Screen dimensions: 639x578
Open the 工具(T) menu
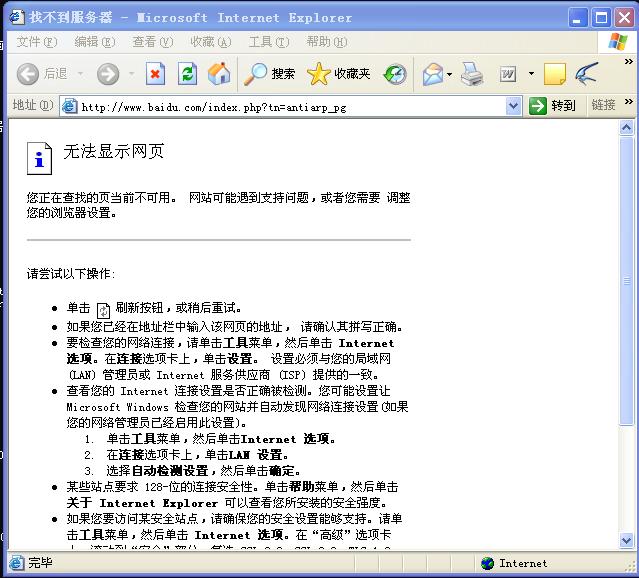[269, 42]
